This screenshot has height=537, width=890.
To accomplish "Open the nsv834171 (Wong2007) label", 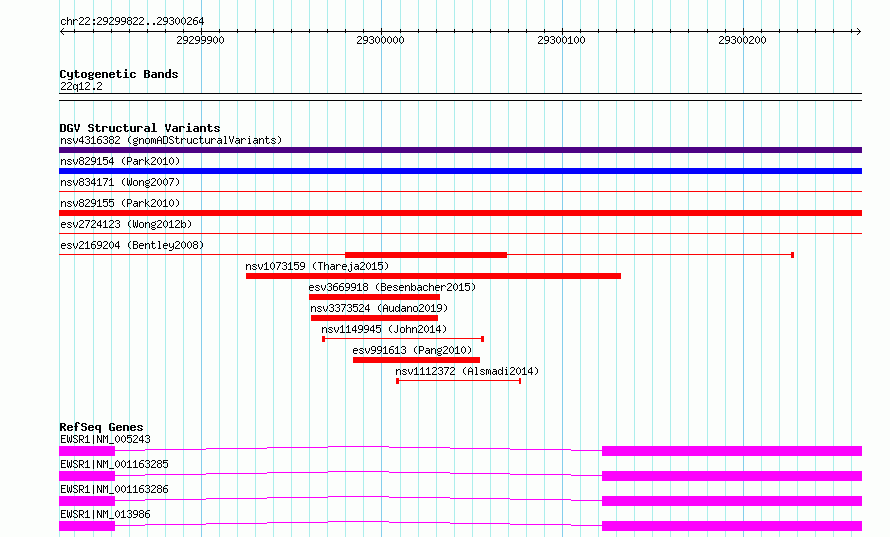I will click(x=120, y=182).
